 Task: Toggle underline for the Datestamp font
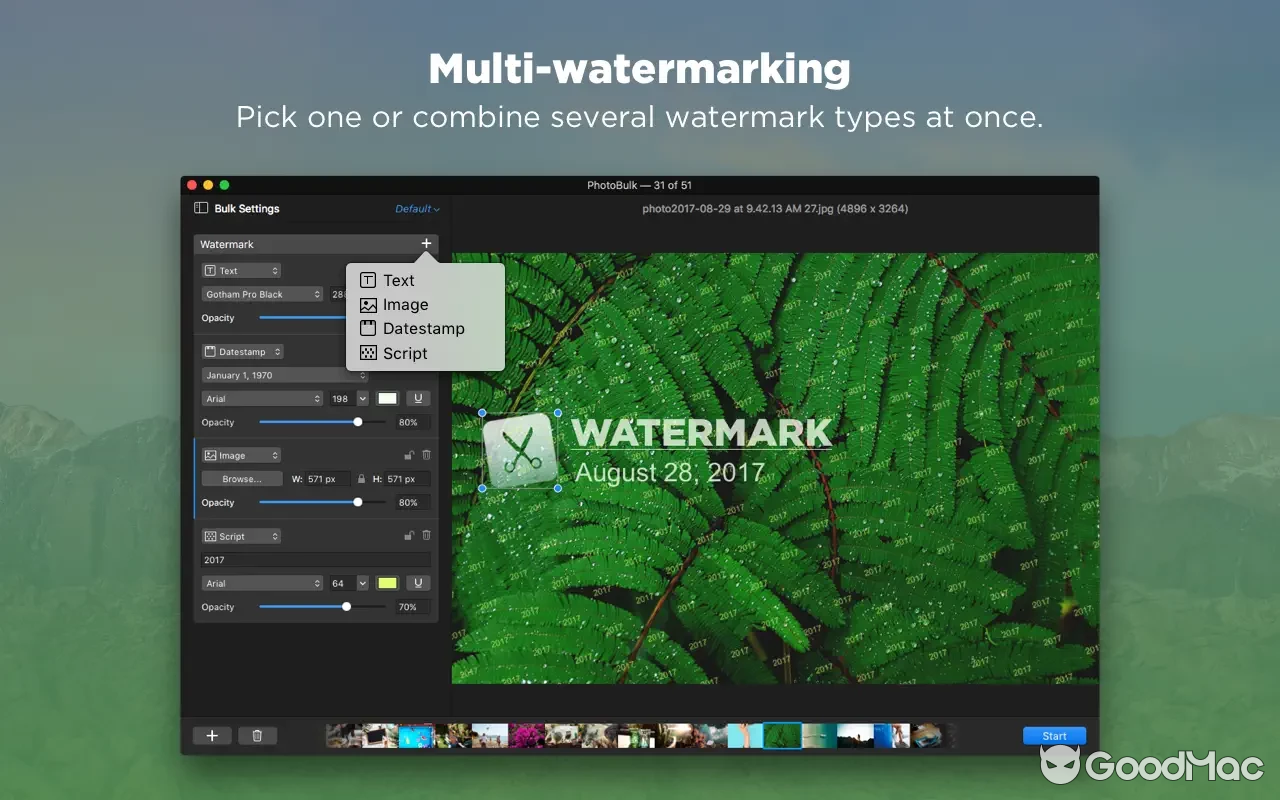coord(417,398)
